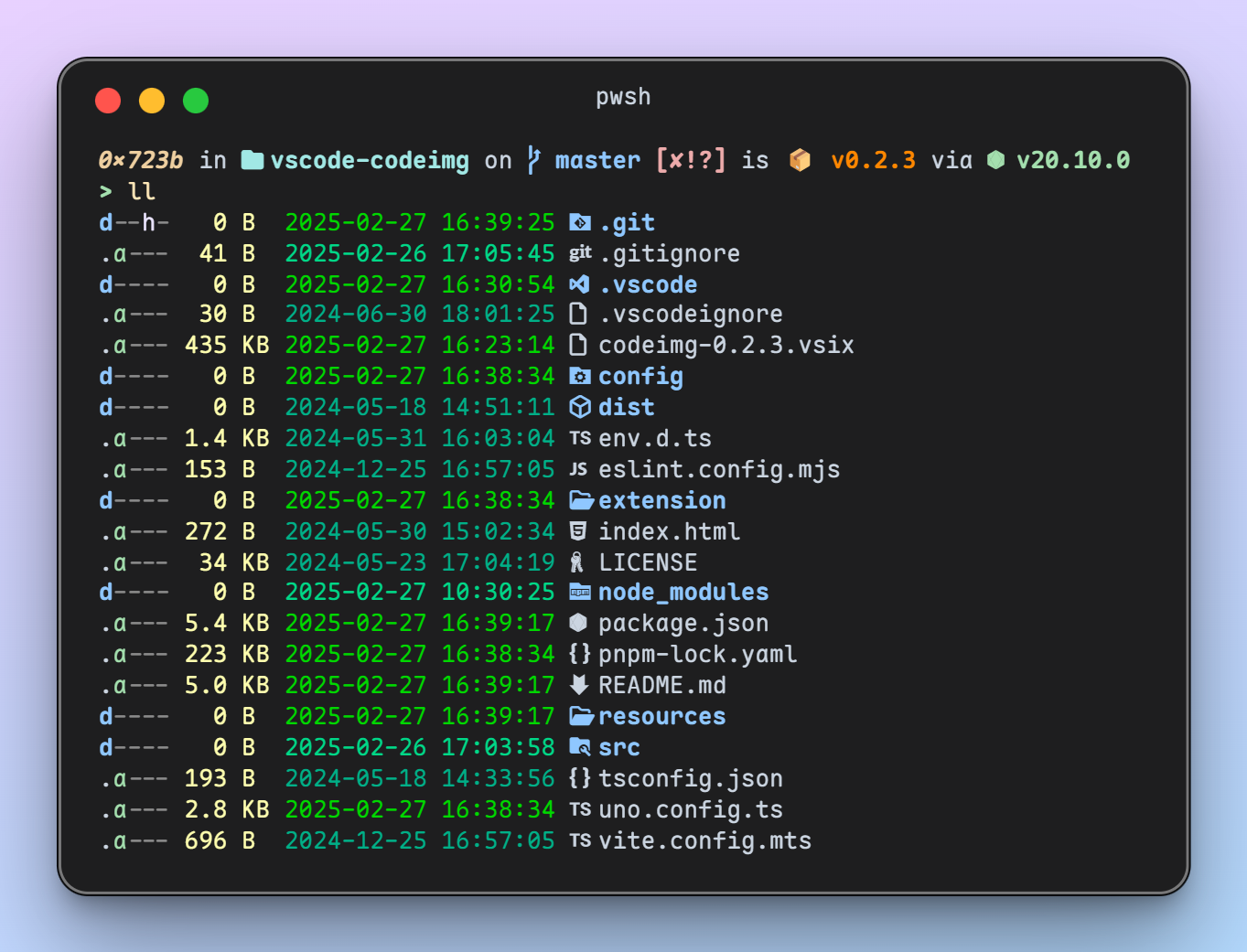Click the vscode-codeimg directory name in prompt
Image resolution: width=1247 pixels, height=952 pixels.
pyautogui.click(x=368, y=159)
